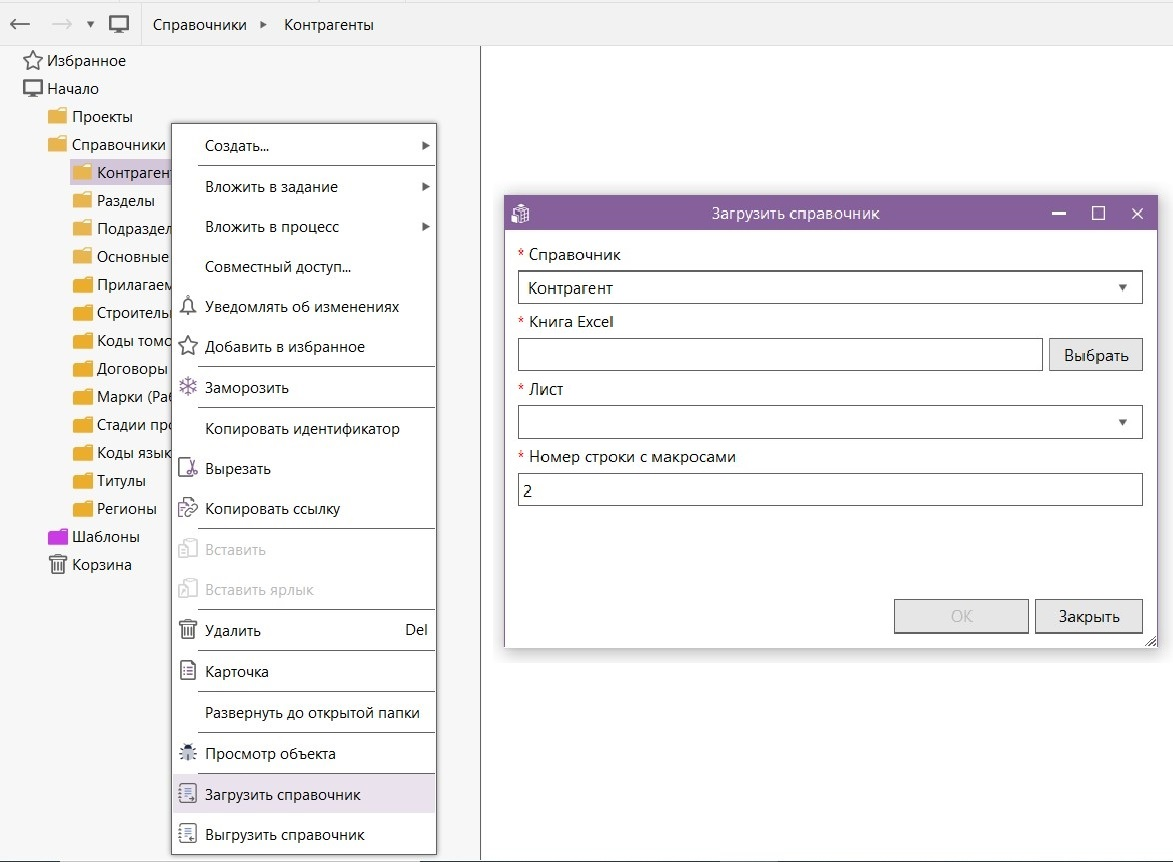
Task: Click the star icon beside Добавить в избранное
Action: (x=188, y=346)
